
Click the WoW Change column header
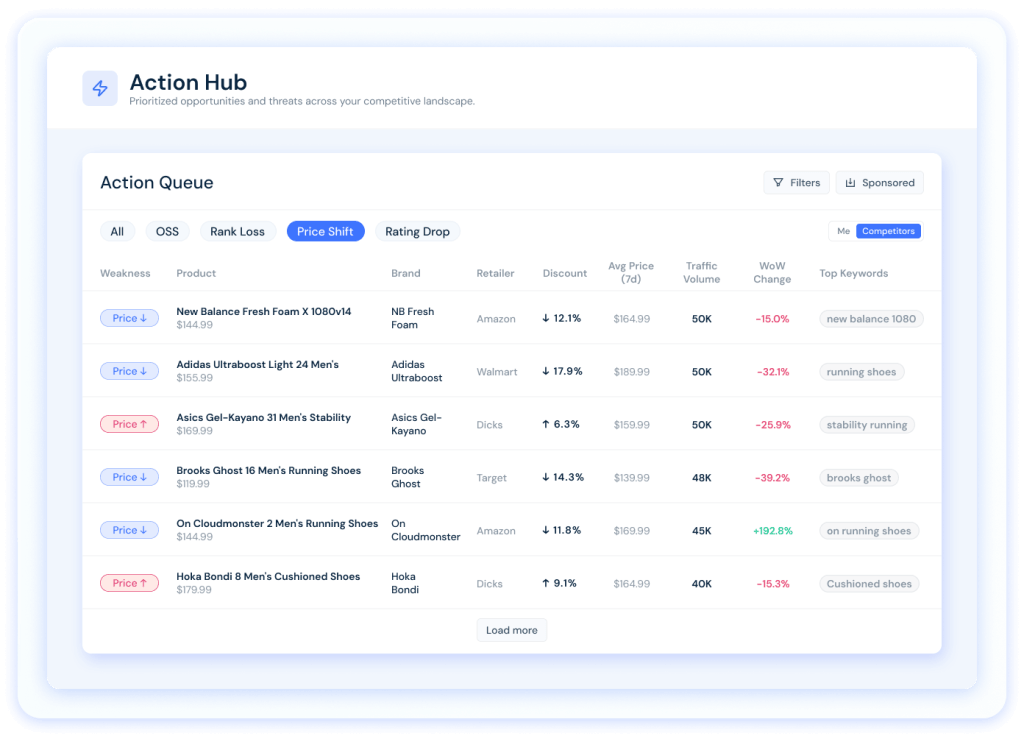[x=772, y=272]
